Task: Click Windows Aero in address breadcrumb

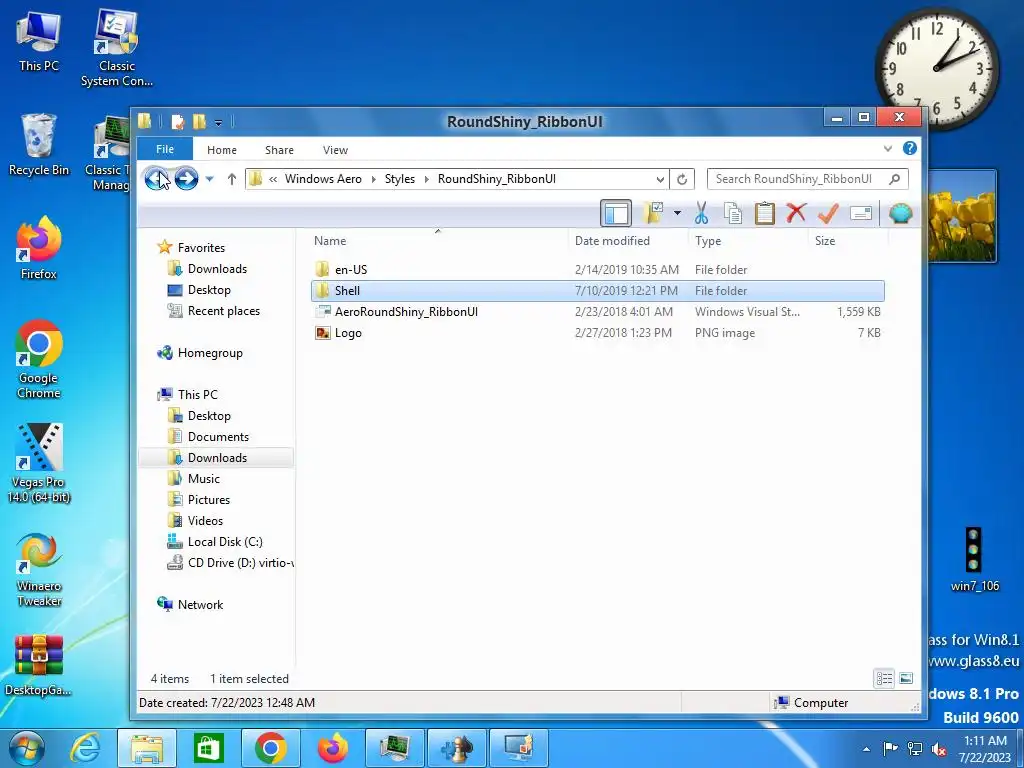Action: pos(323,179)
